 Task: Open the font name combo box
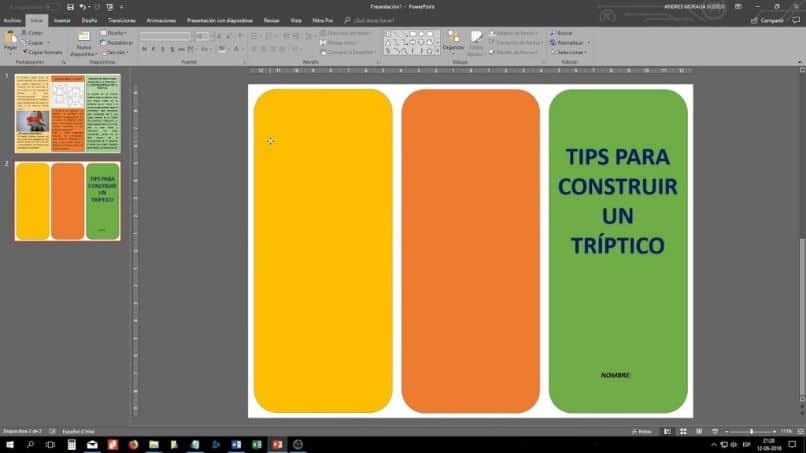click(x=166, y=36)
